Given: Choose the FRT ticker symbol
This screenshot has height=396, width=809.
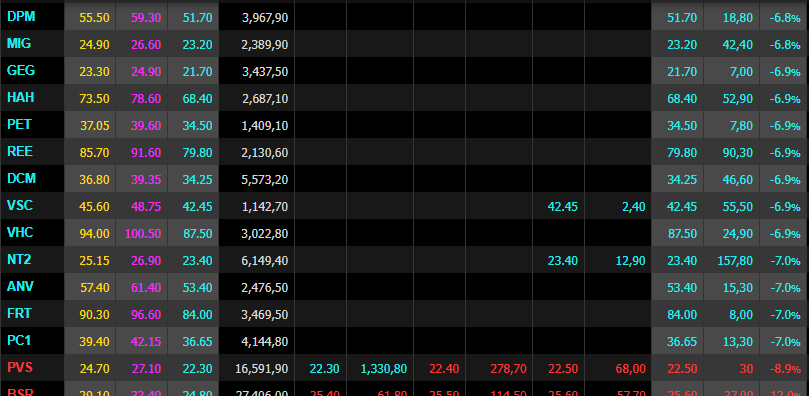Looking at the screenshot, I should tap(19, 314).
